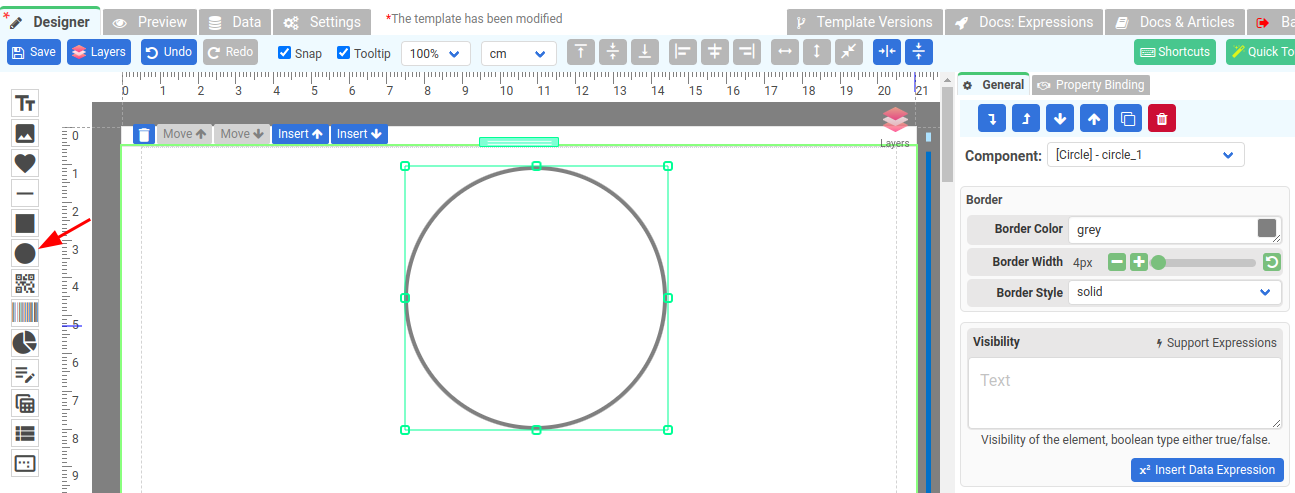
Task: Click Insert Data Expression button
Action: coord(1207,470)
